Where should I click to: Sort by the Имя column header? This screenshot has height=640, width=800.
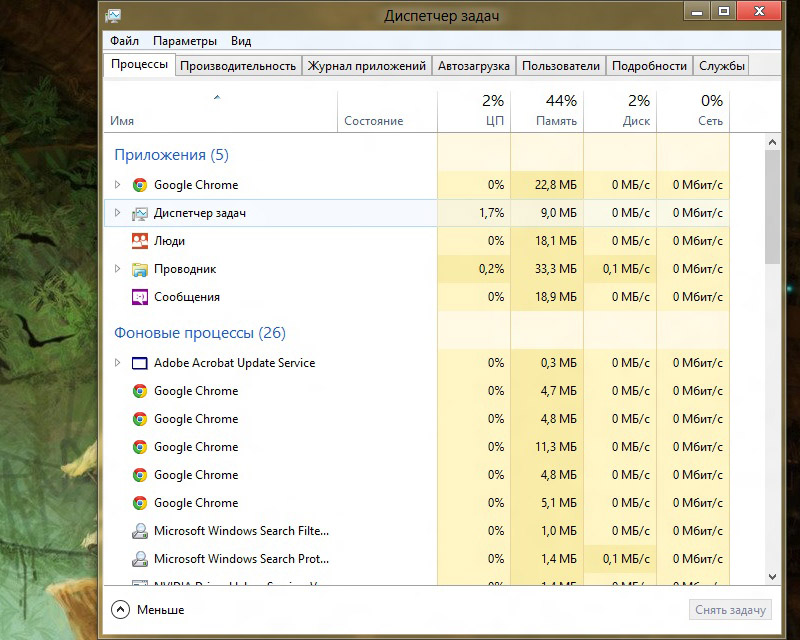coord(220,112)
